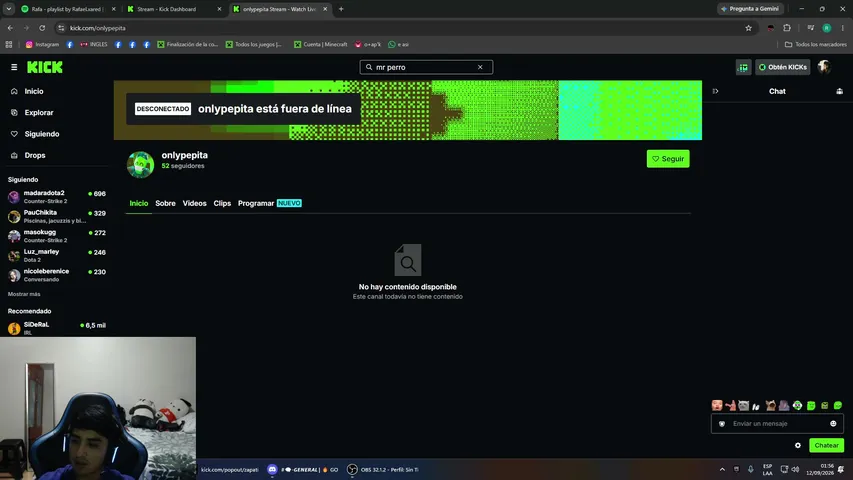853x480 pixels.
Task: Open INGLES bookmark
Action: (94, 45)
